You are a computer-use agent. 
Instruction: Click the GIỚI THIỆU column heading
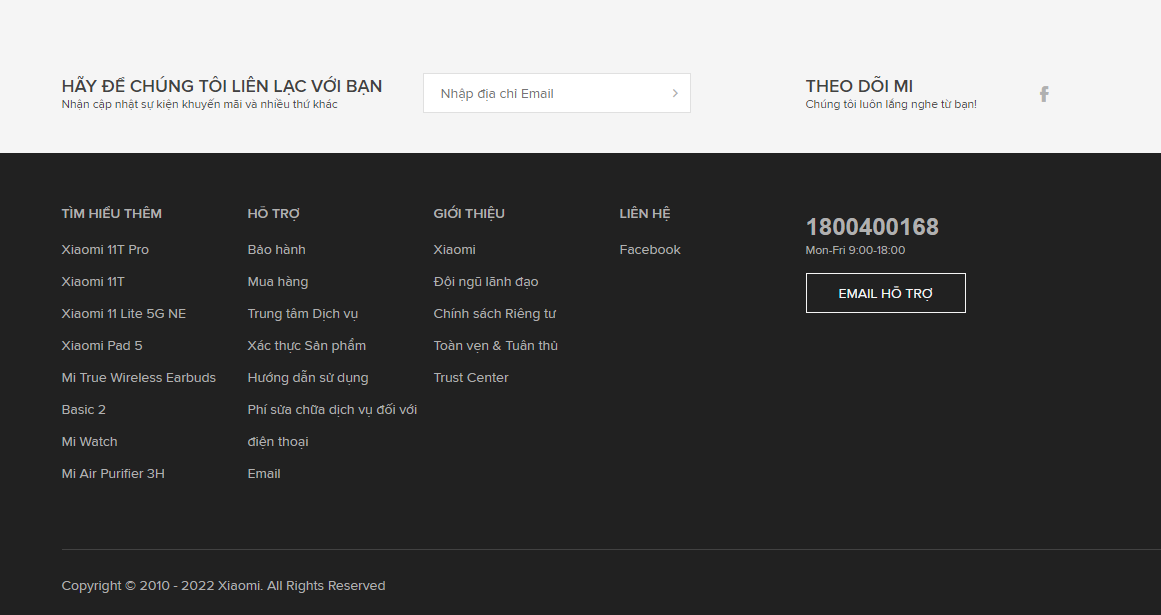click(469, 213)
